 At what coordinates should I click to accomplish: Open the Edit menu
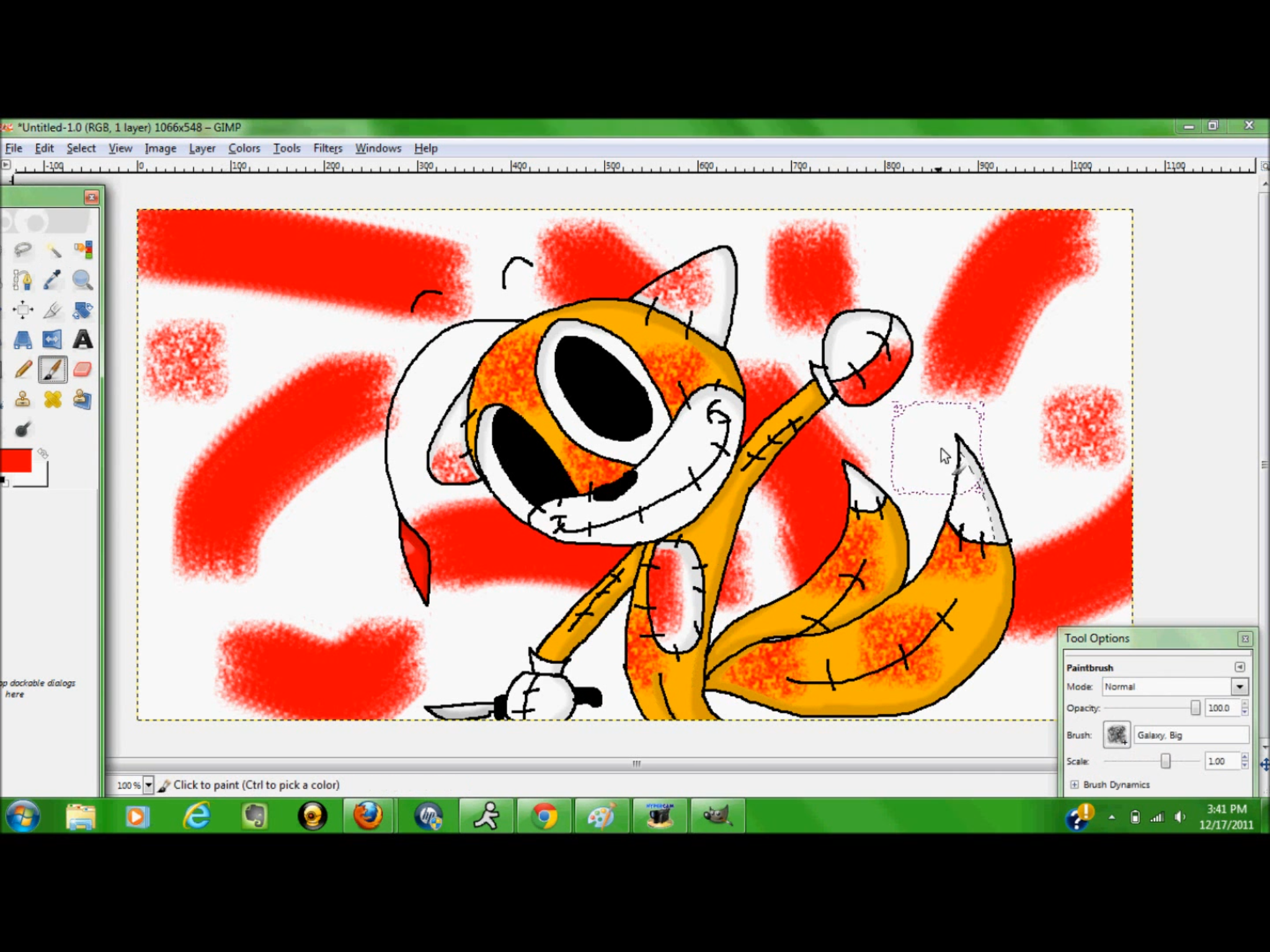click(x=44, y=148)
